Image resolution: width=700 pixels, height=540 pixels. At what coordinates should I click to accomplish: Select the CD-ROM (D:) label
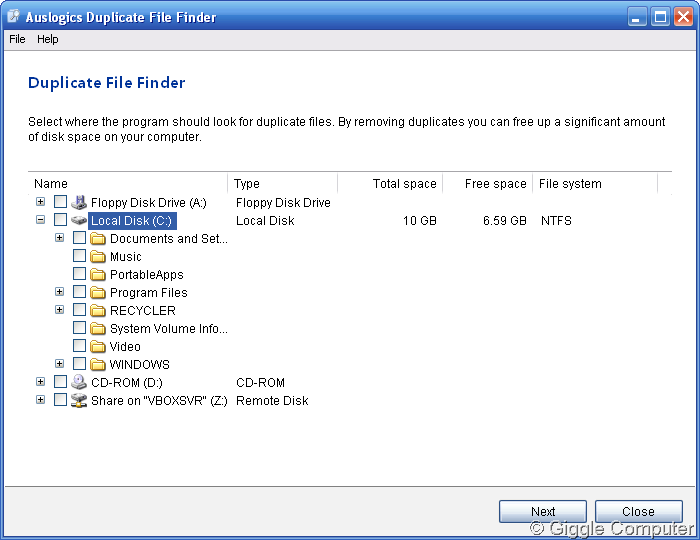click(x=127, y=382)
